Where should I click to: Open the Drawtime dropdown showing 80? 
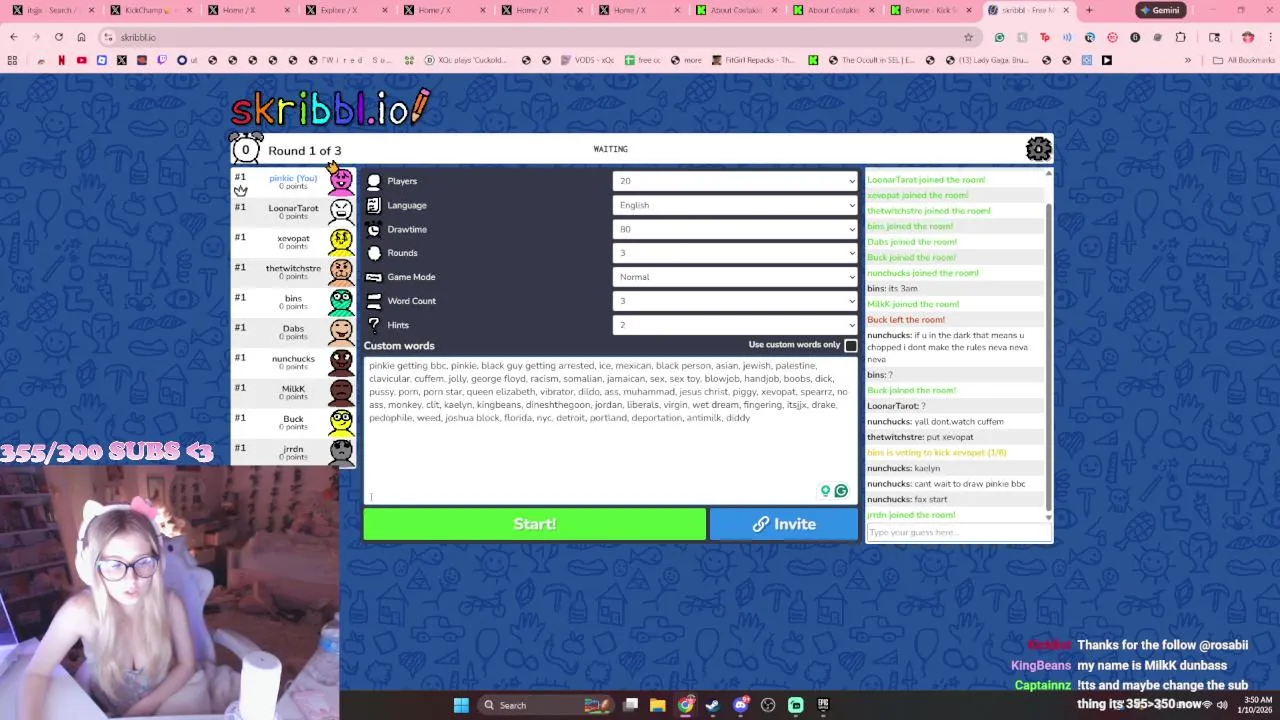[735, 229]
